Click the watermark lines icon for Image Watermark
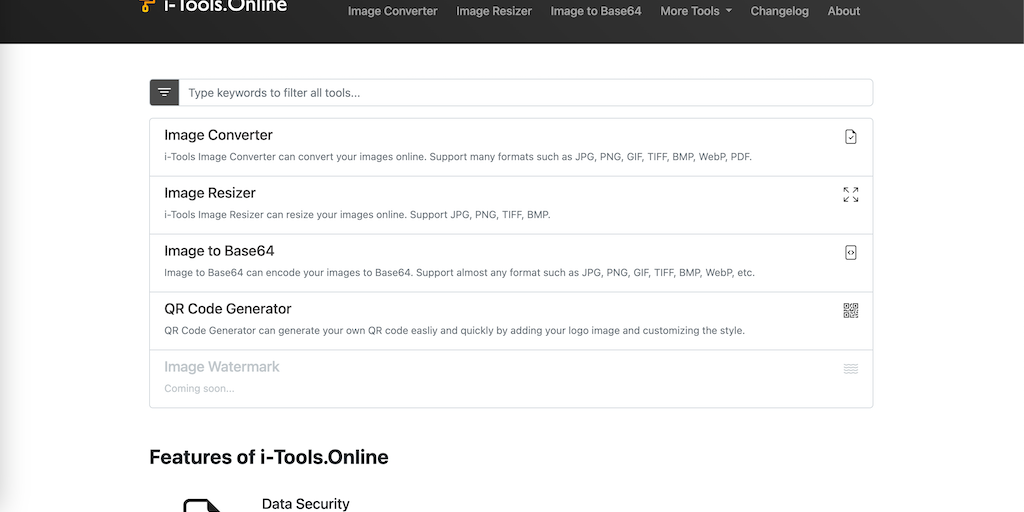Screen dimensions: 1024x512 pyautogui.click(x=850, y=369)
